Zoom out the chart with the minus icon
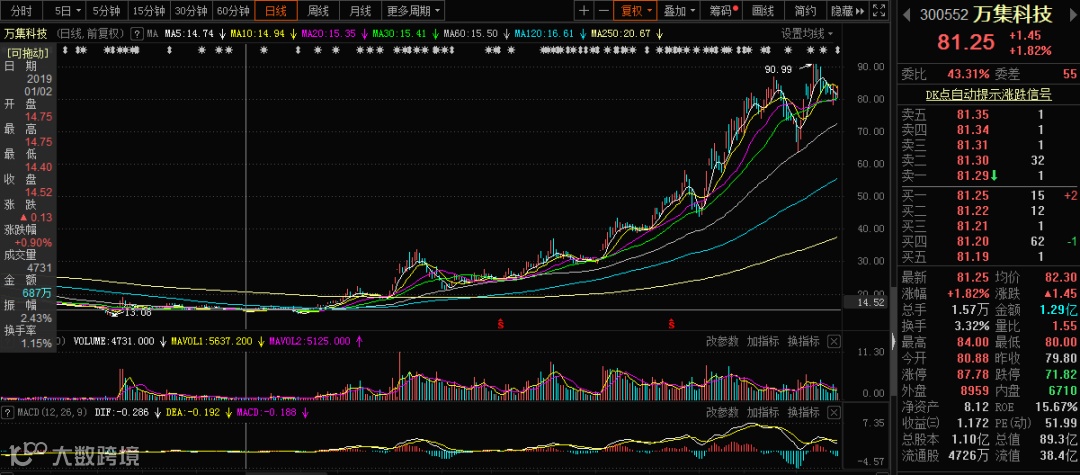The width and height of the screenshot is (1080, 475). tap(603, 10)
